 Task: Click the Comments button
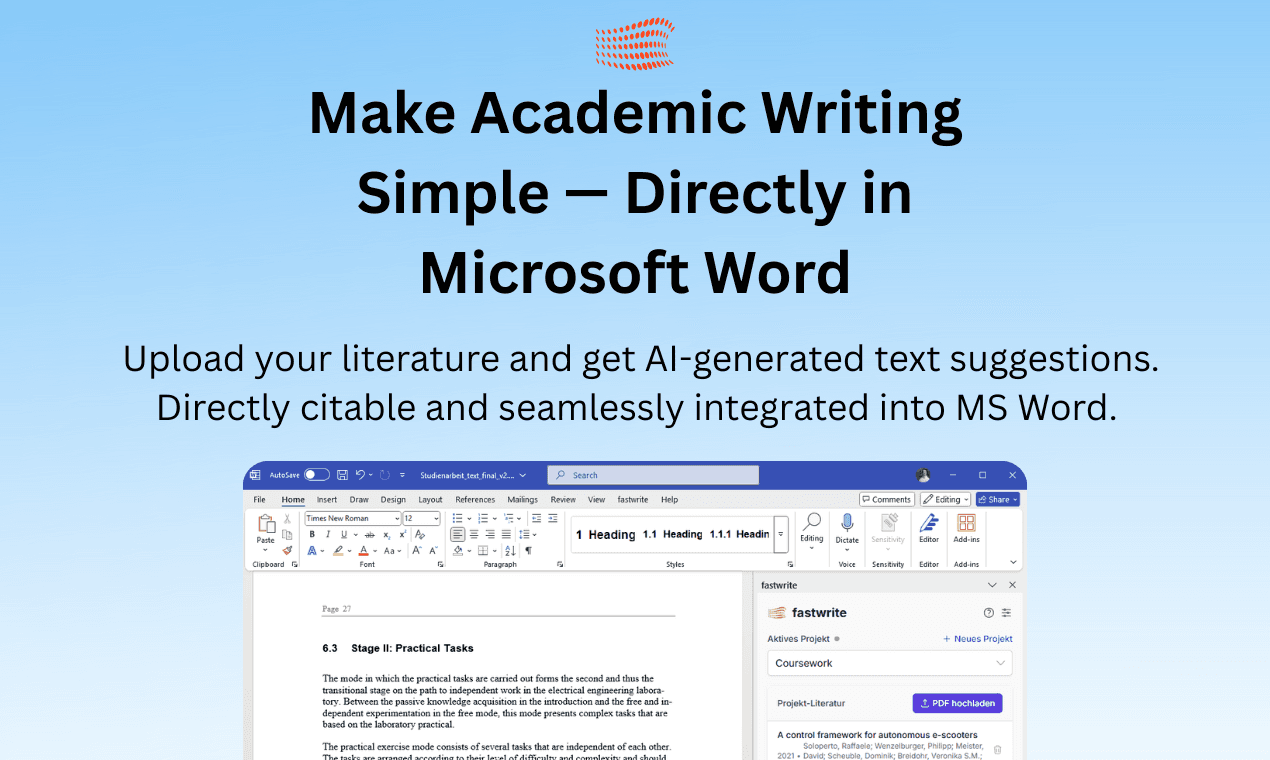[887, 500]
